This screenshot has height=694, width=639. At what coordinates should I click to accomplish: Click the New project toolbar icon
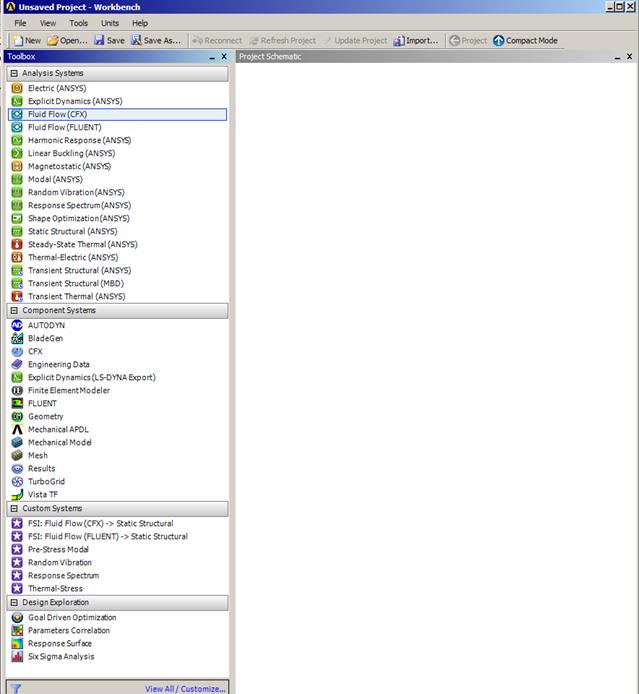click(x=17, y=41)
